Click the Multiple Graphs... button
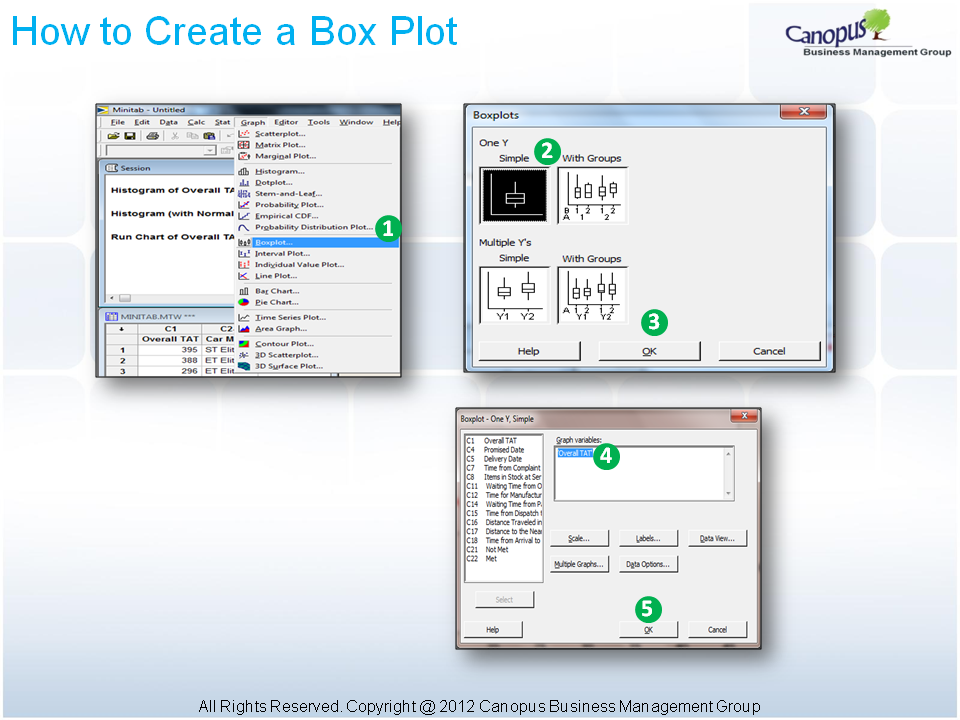Viewport: 960px width, 720px height. click(x=579, y=564)
